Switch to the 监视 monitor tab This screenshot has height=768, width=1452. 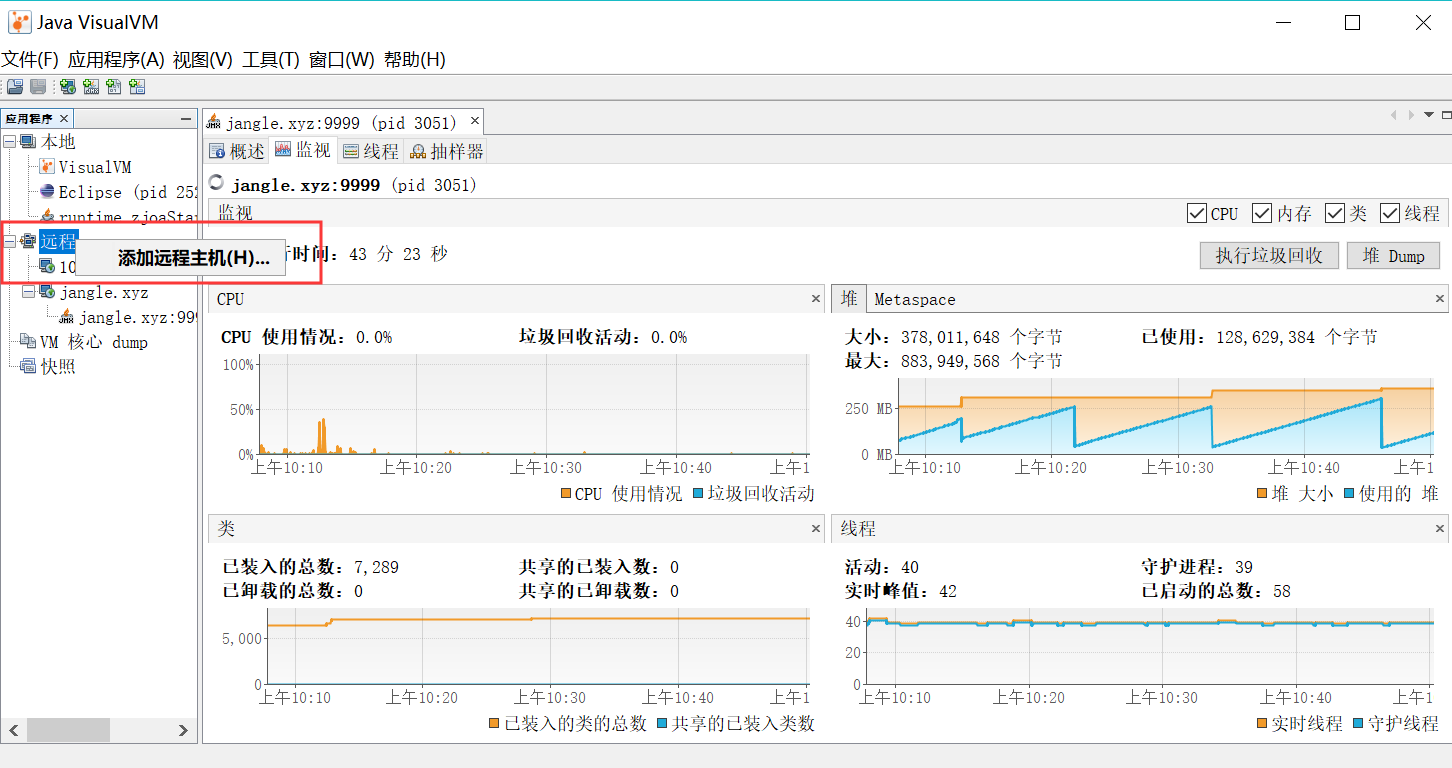click(x=303, y=151)
